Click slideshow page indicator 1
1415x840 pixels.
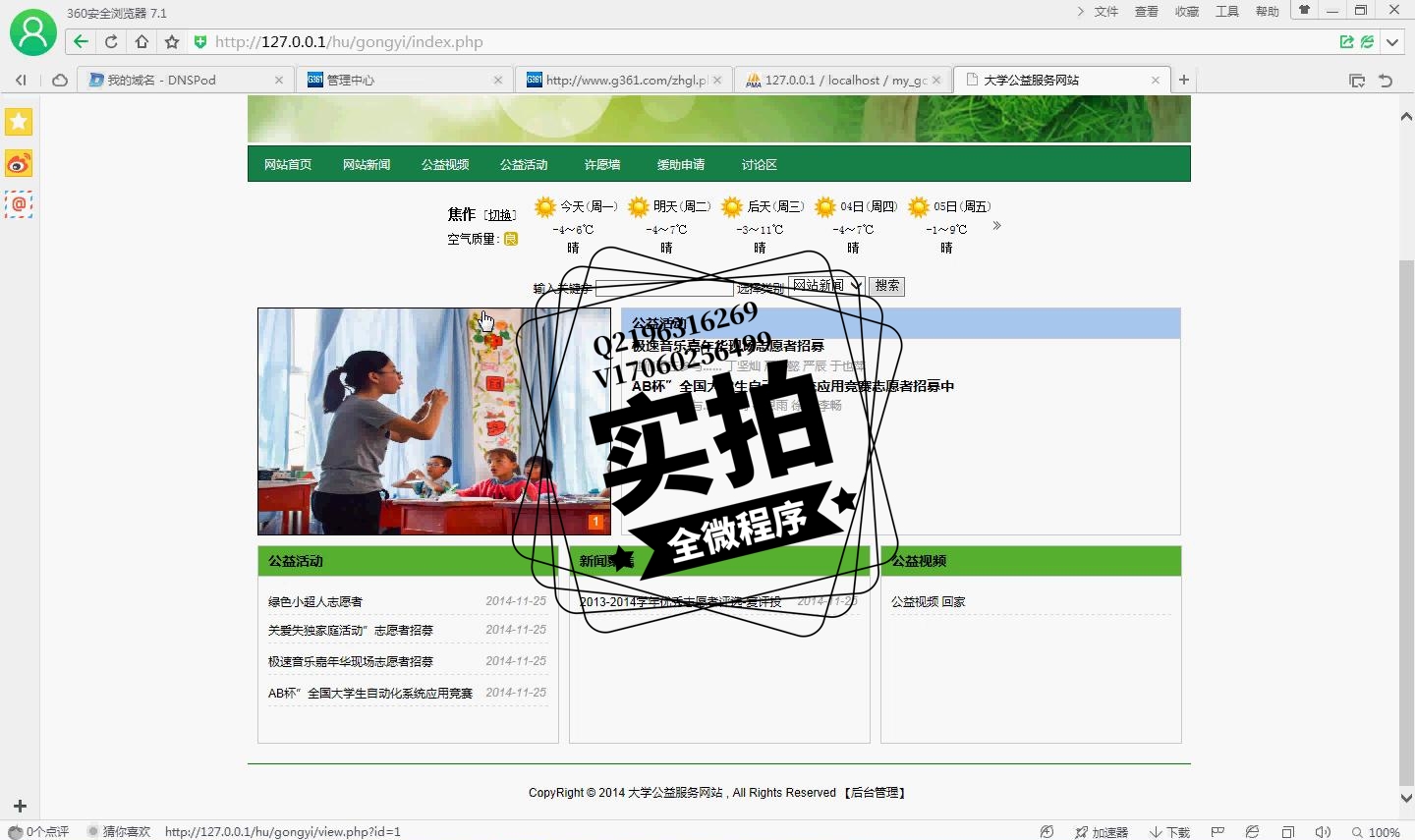pos(595,522)
